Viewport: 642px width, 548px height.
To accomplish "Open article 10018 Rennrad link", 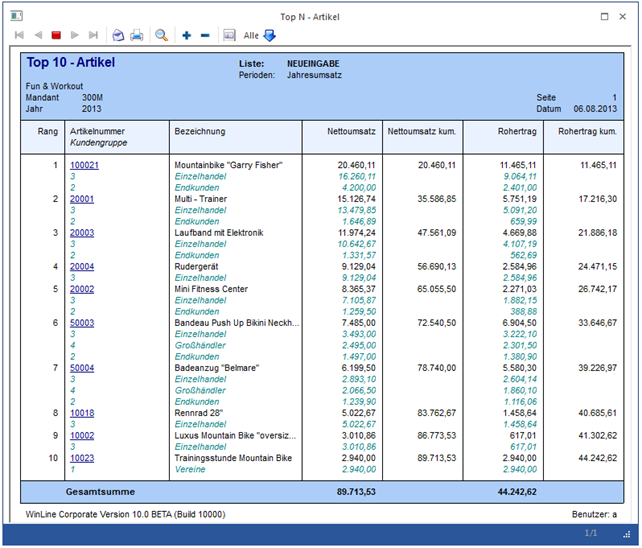I will (x=82, y=413).
